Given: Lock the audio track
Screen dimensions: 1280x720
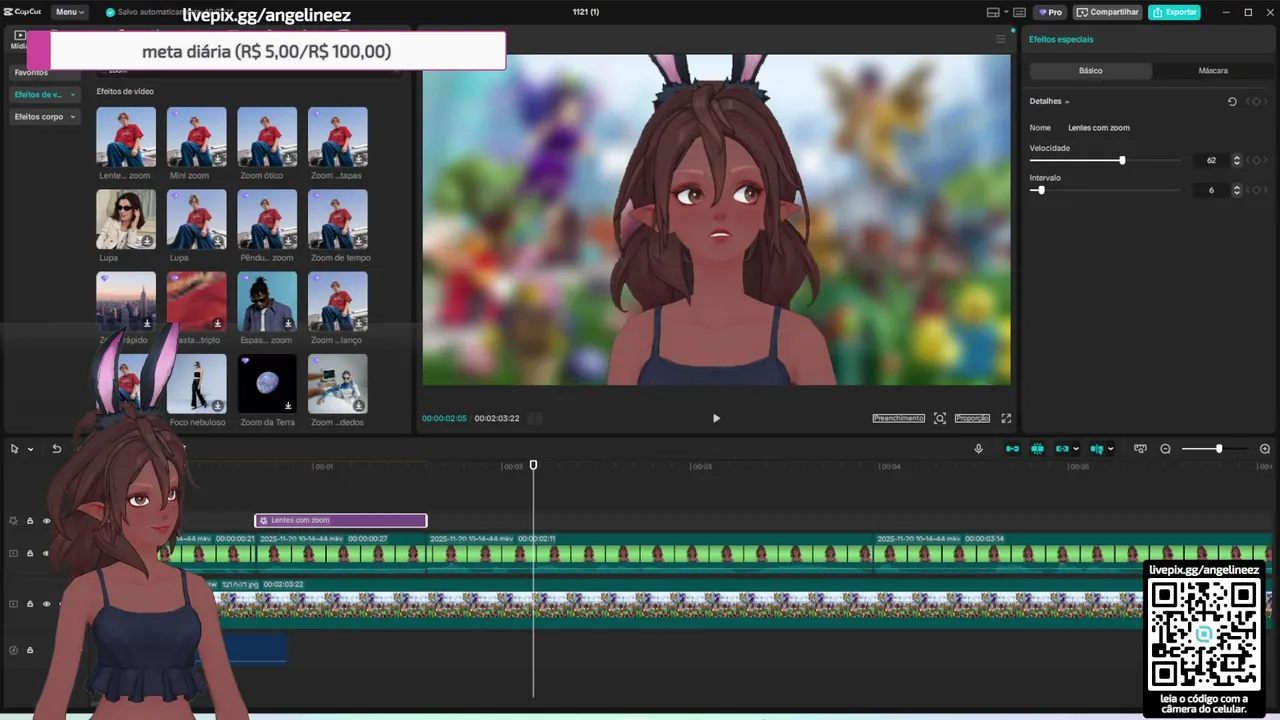Looking at the screenshot, I should point(30,650).
